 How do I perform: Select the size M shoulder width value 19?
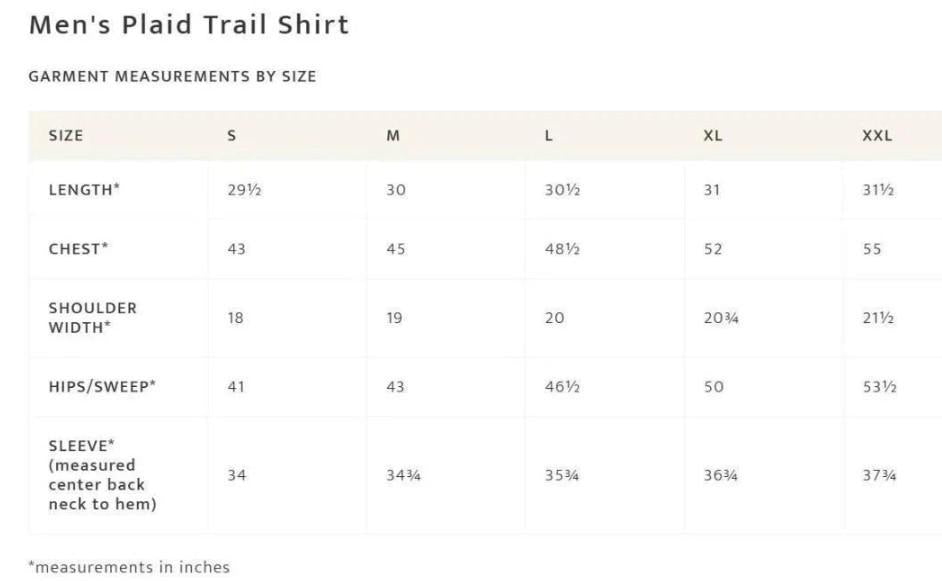(x=395, y=318)
